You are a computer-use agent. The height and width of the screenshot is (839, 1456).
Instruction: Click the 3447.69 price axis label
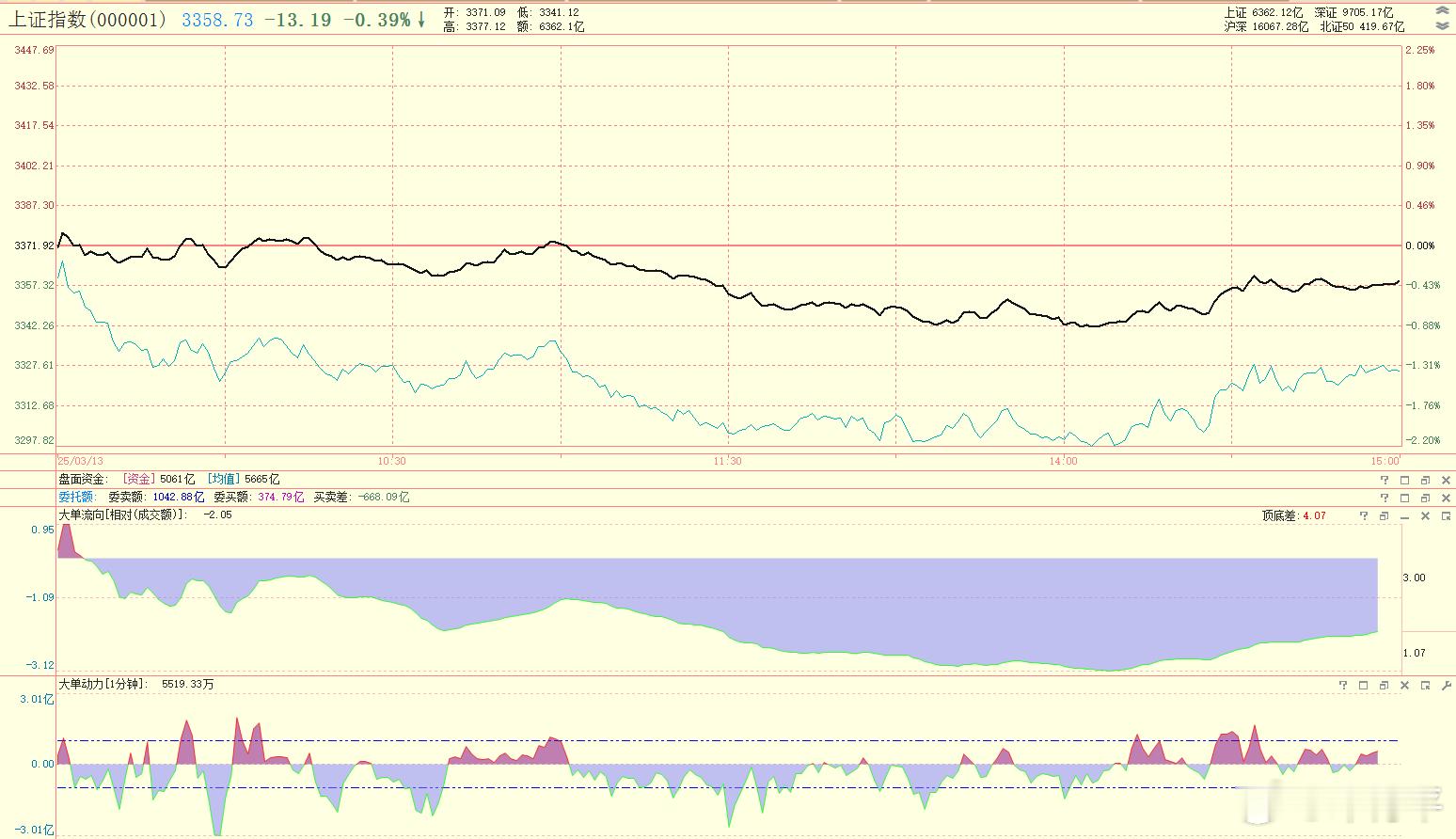[34, 50]
